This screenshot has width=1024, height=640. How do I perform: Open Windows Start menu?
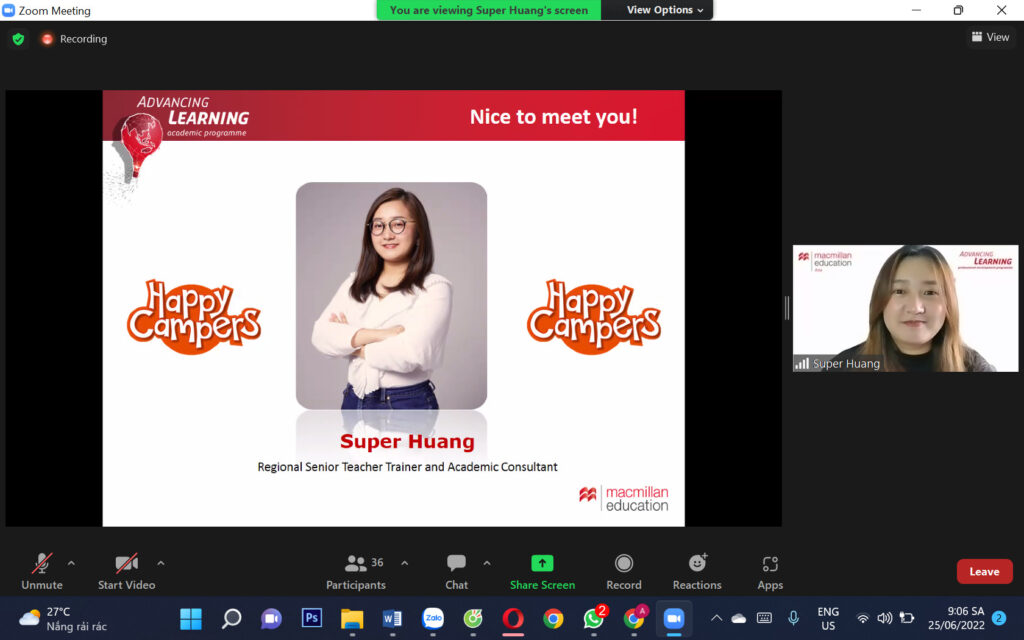(190, 618)
